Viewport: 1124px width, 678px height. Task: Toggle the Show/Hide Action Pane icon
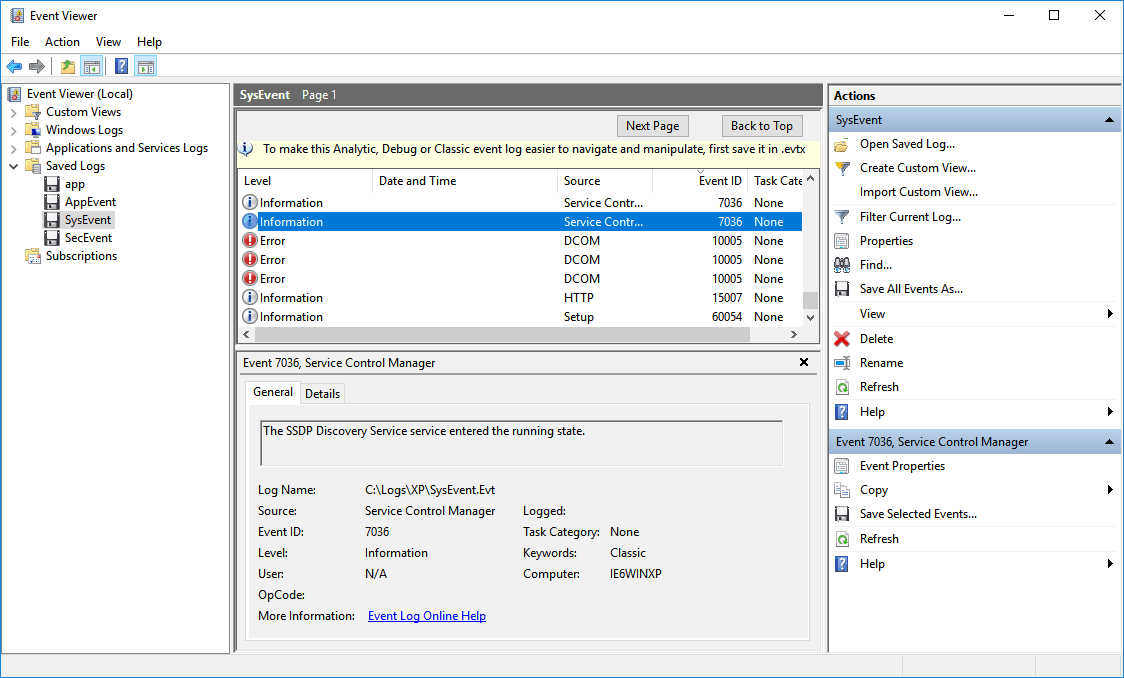pos(146,67)
